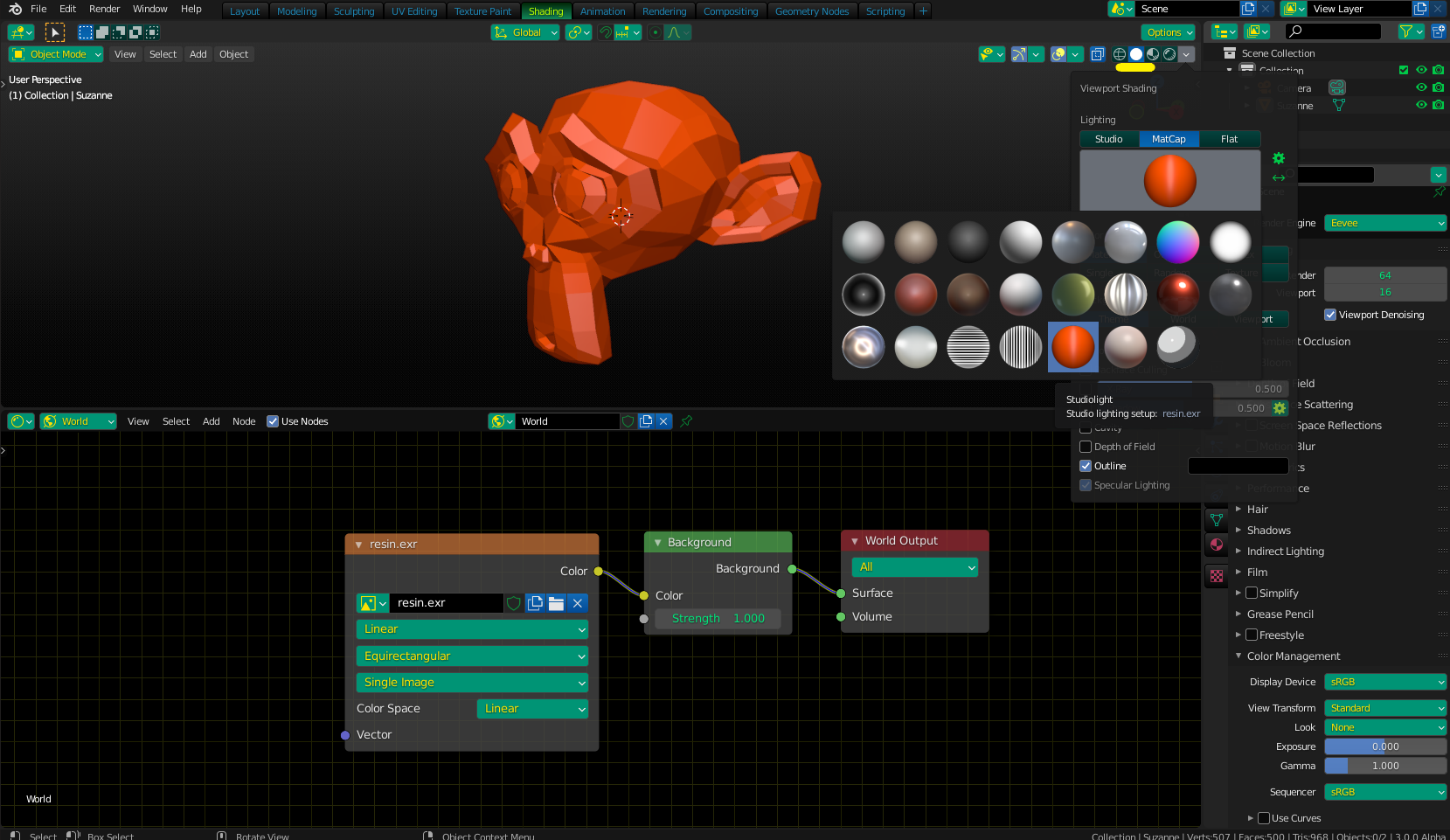This screenshot has width=1450, height=840.
Task: Open MatCap preferences gear icon
Action: point(1279,158)
